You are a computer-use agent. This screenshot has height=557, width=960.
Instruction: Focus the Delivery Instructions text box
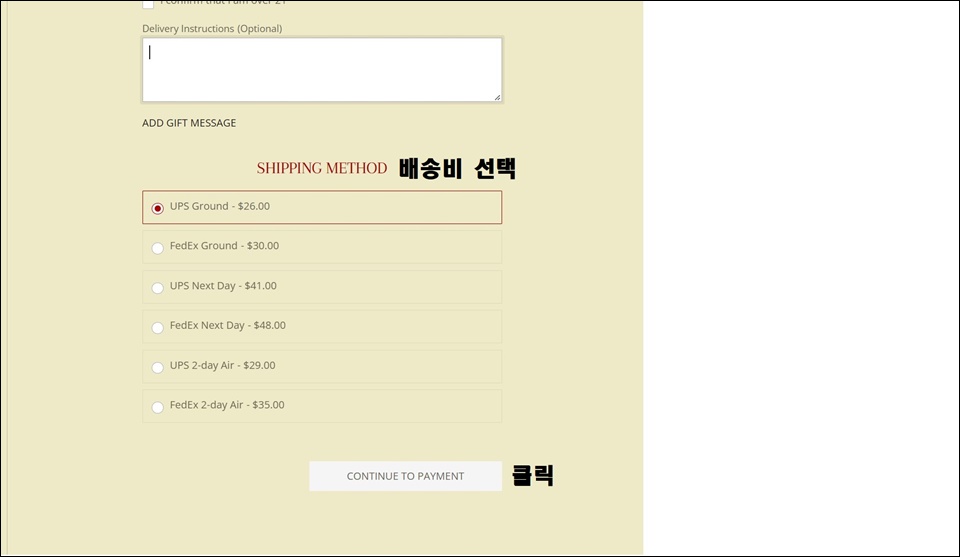[x=322, y=70]
